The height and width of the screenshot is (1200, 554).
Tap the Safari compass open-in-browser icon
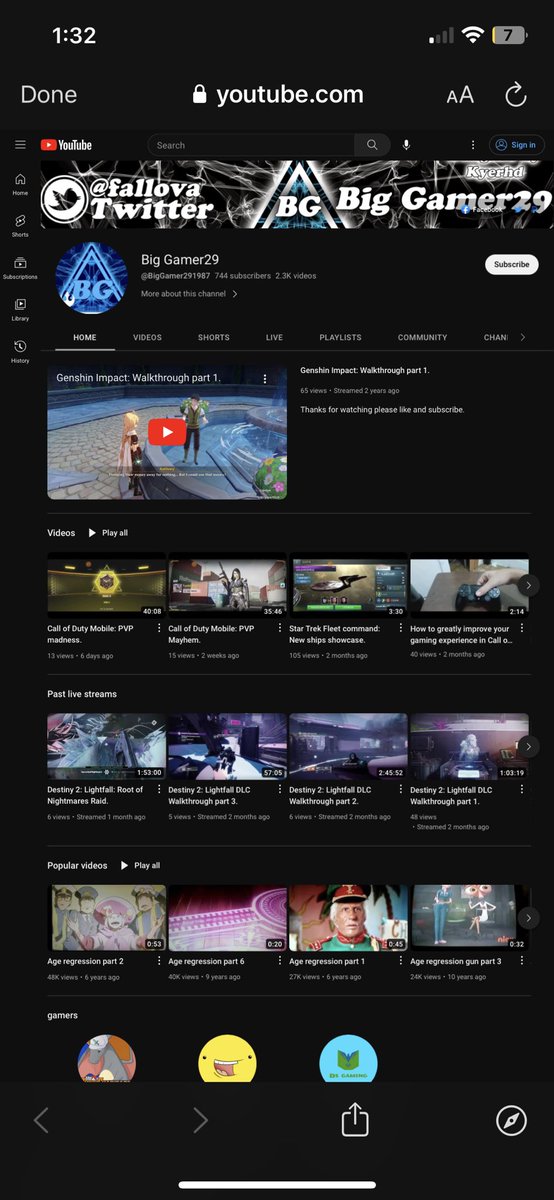click(x=511, y=1121)
